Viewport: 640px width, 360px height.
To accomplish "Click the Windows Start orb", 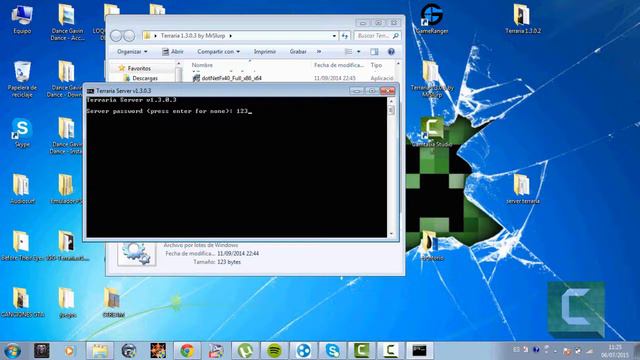I will (x=12, y=351).
